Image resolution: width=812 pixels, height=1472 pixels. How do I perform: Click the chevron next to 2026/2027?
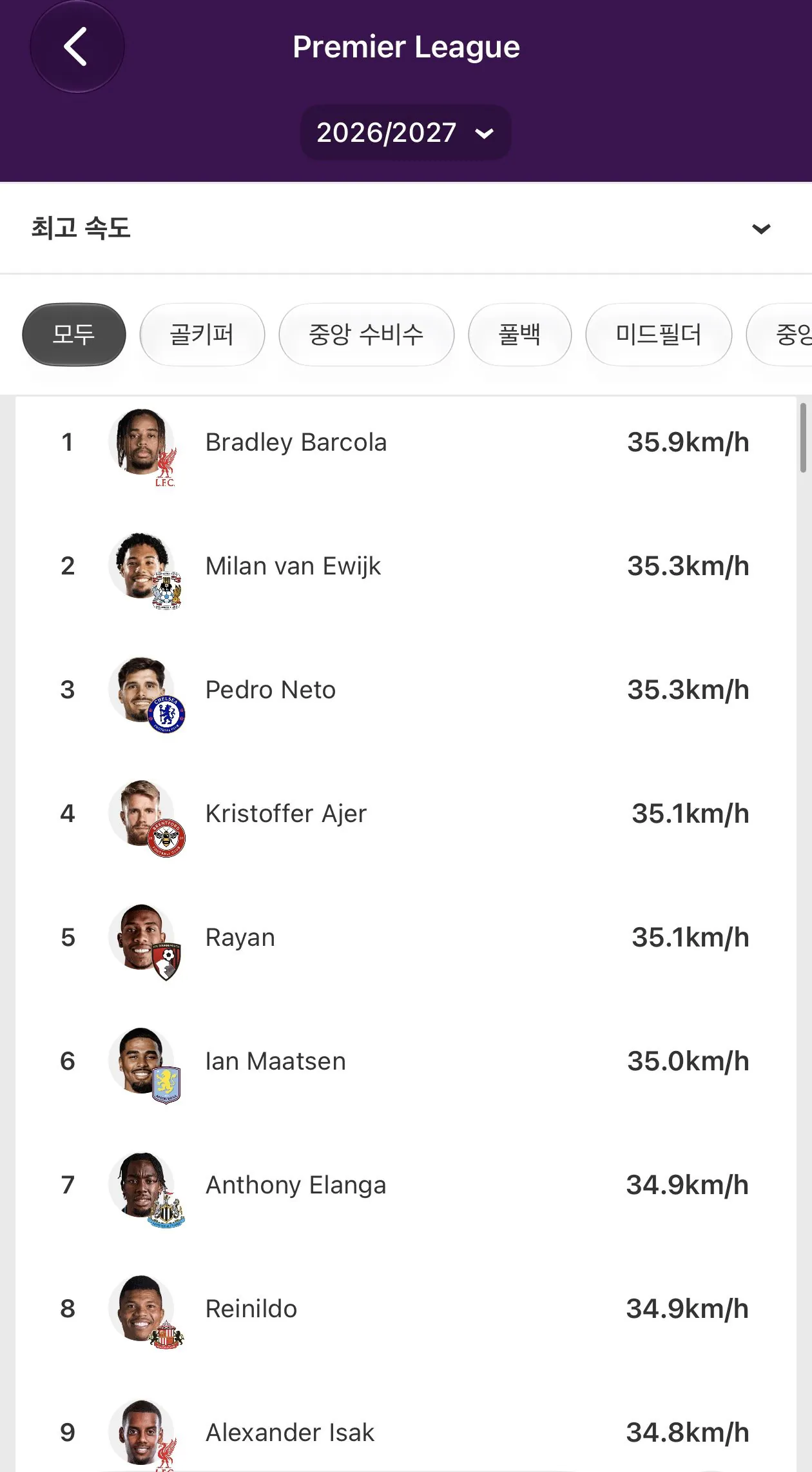[x=484, y=133]
